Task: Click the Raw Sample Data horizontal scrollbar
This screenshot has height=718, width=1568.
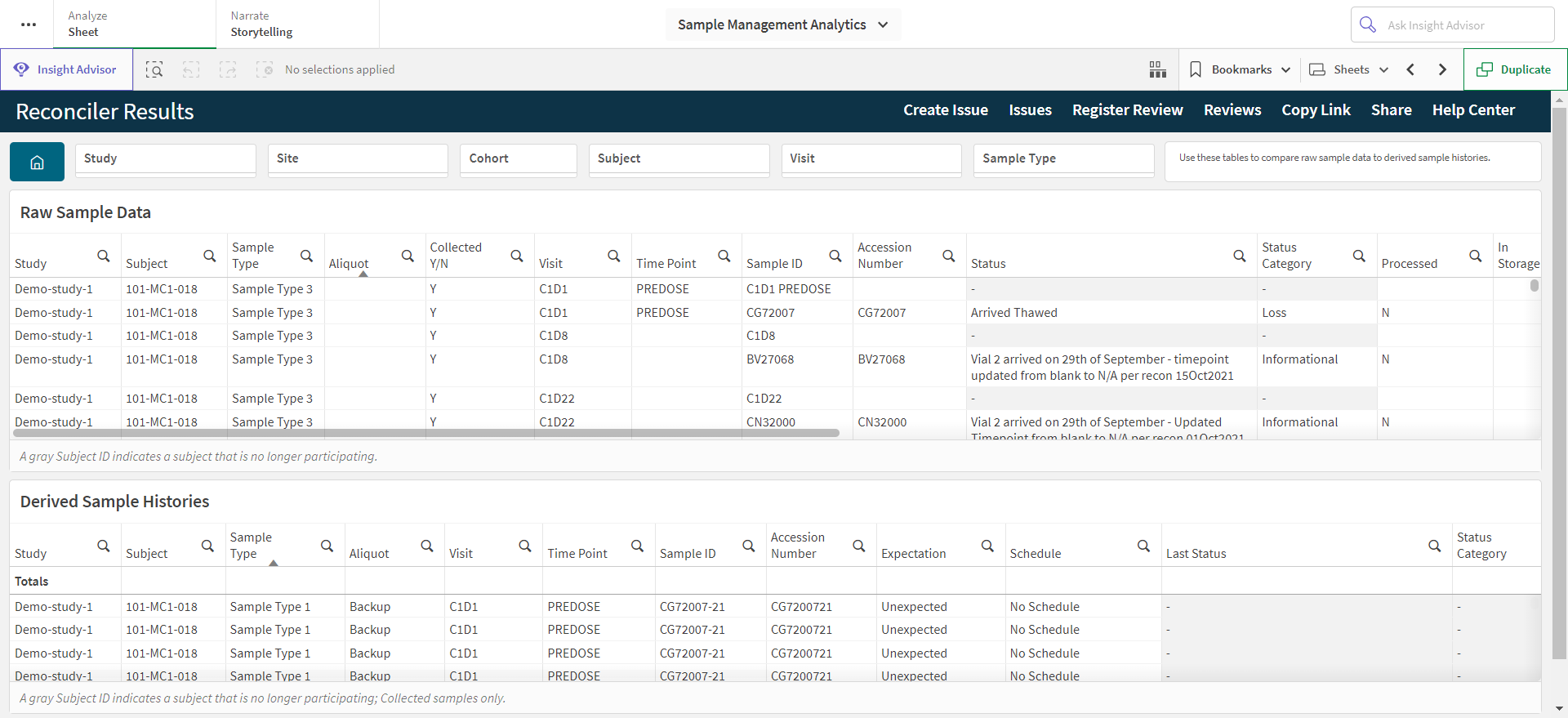Action: [426, 433]
